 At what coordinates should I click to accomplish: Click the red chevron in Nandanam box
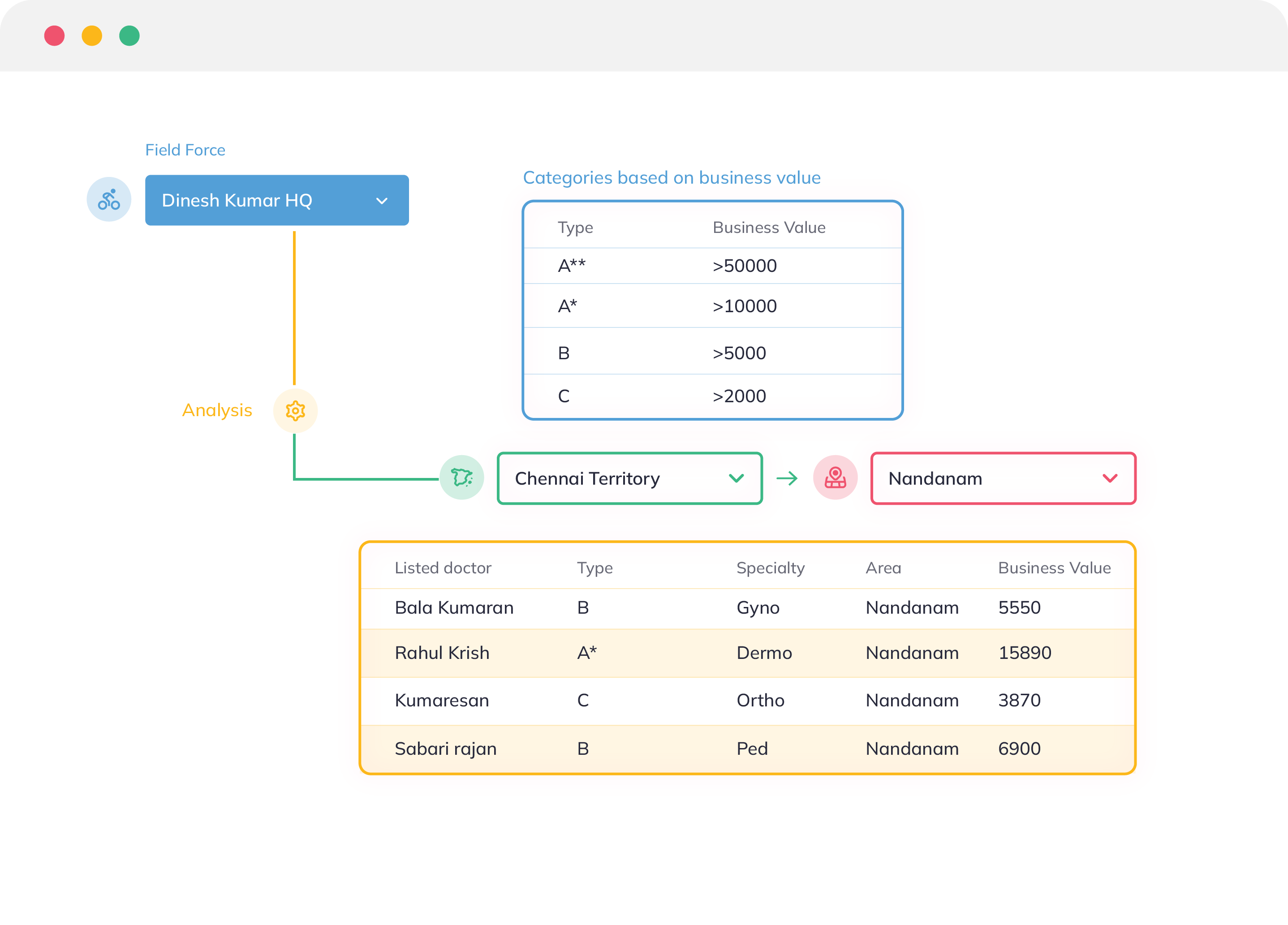(1110, 478)
